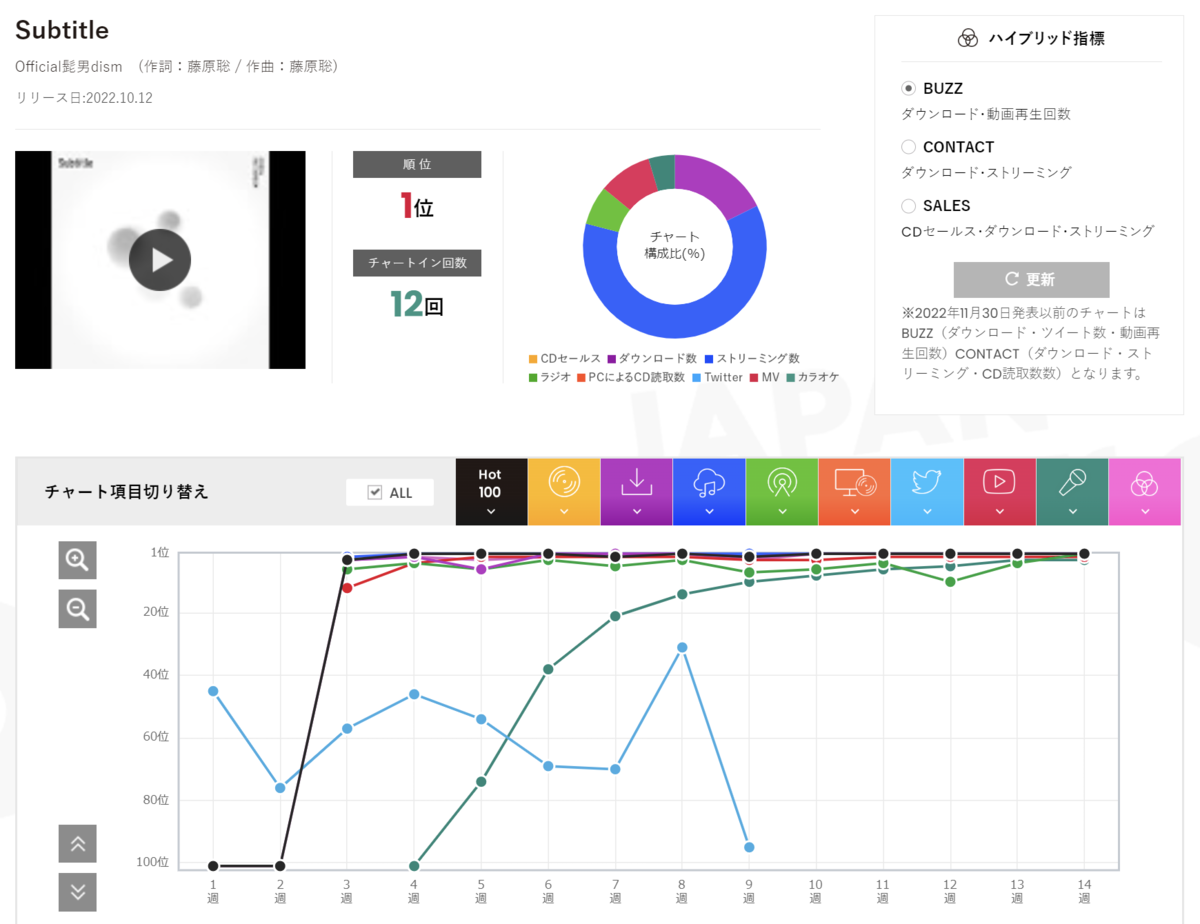Click the Twitter data point at week 2
Viewport: 1200px width, 924px height.
coord(280,788)
